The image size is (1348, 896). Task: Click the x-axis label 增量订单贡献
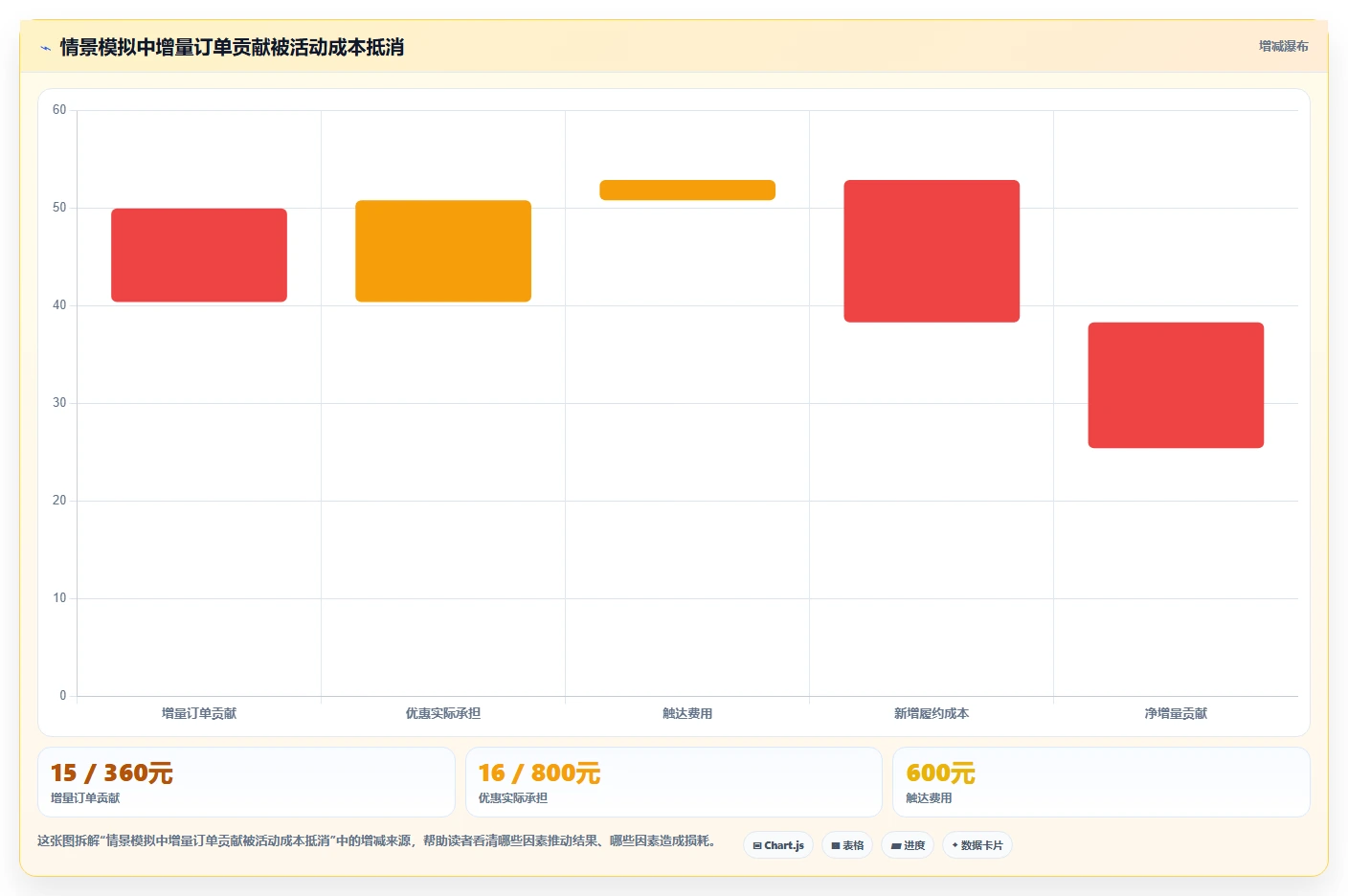[199, 713]
